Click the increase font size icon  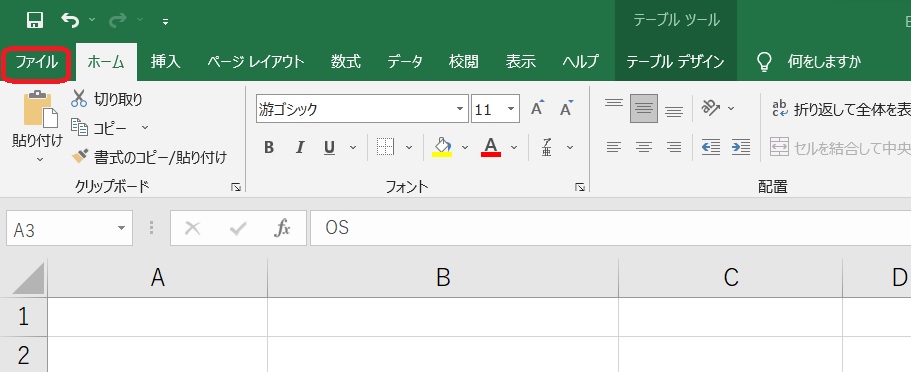click(x=537, y=109)
